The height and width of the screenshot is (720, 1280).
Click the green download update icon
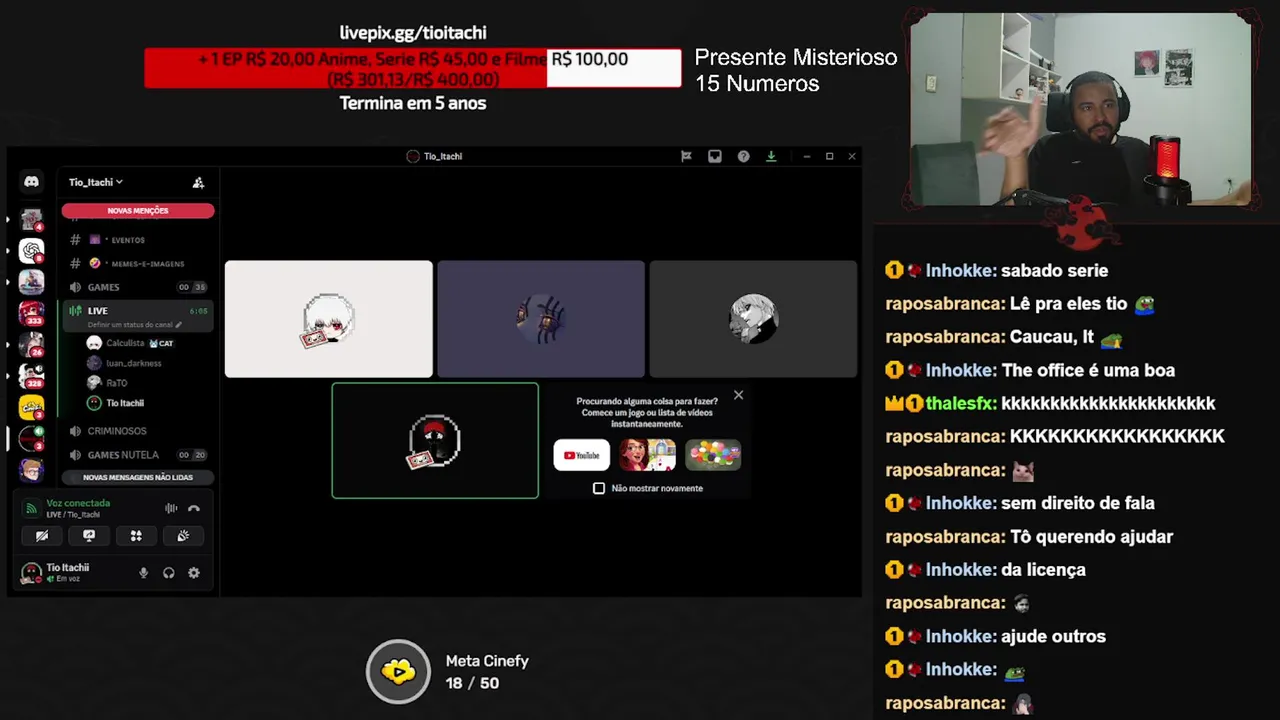pos(771,156)
